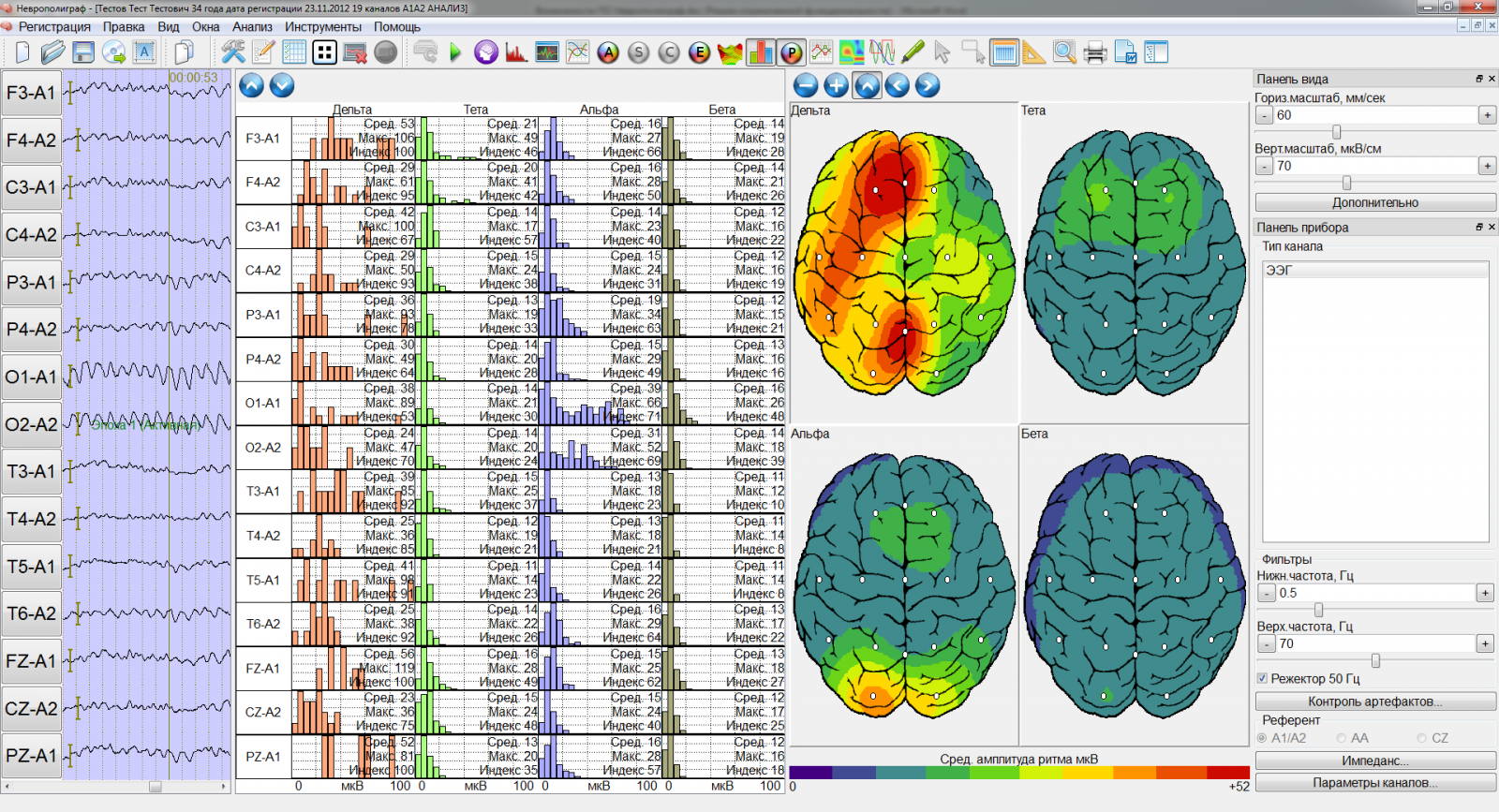The image size is (1499, 812).
Task: Open the Инструменты menu
Action: [323, 27]
